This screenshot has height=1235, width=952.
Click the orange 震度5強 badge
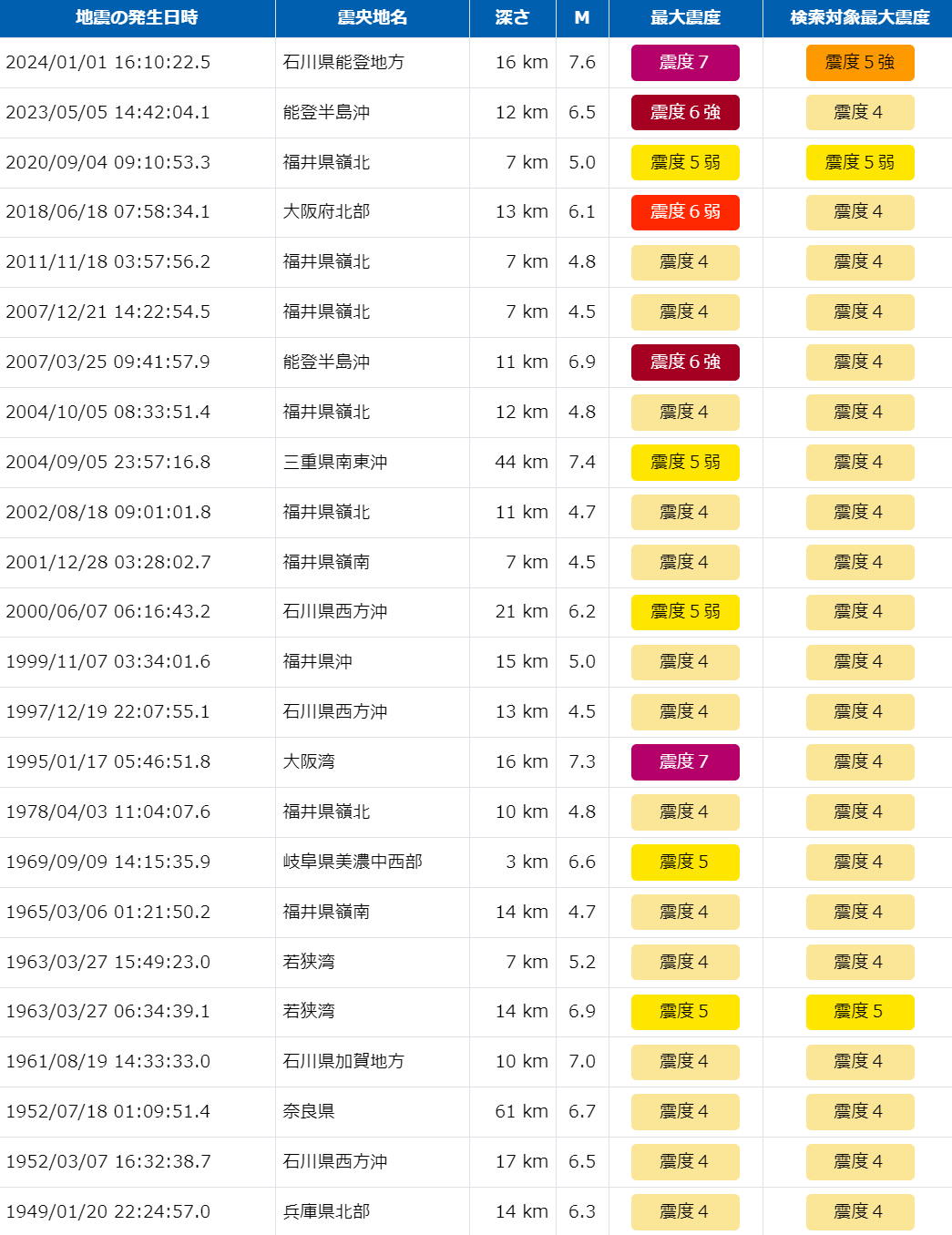pos(859,62)
